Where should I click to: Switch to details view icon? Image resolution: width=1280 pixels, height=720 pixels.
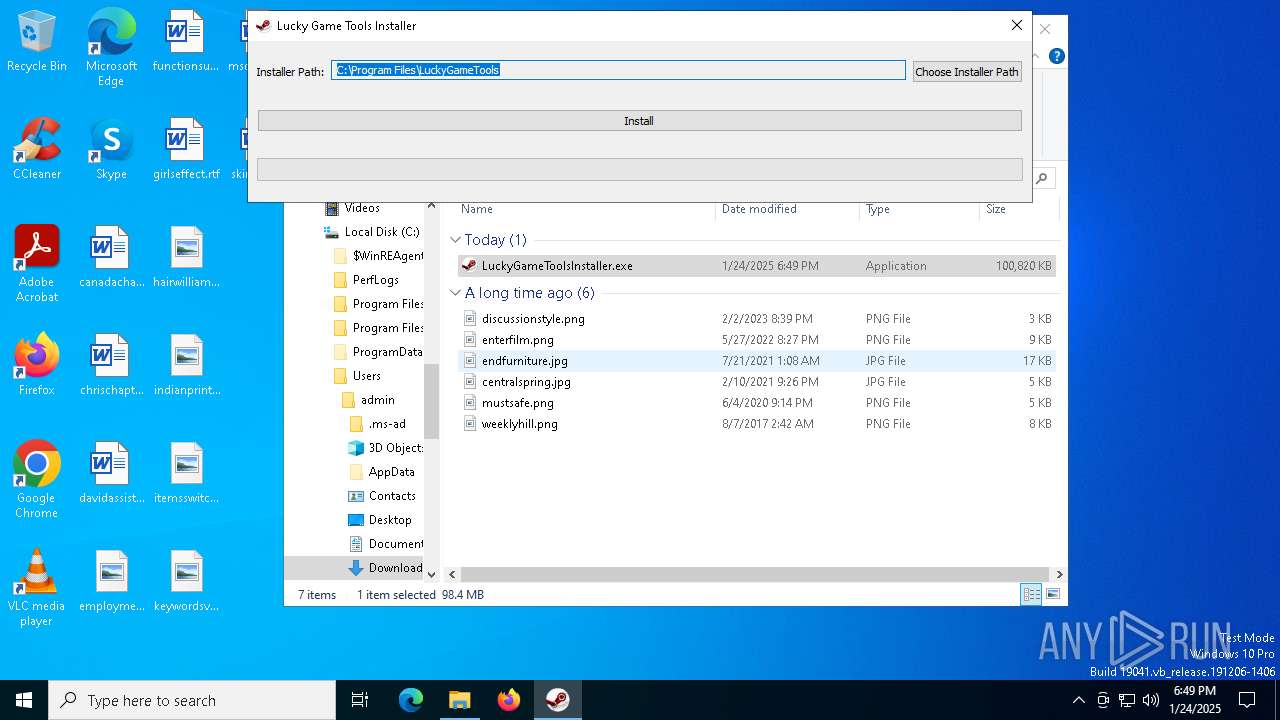pos(1030,595)
